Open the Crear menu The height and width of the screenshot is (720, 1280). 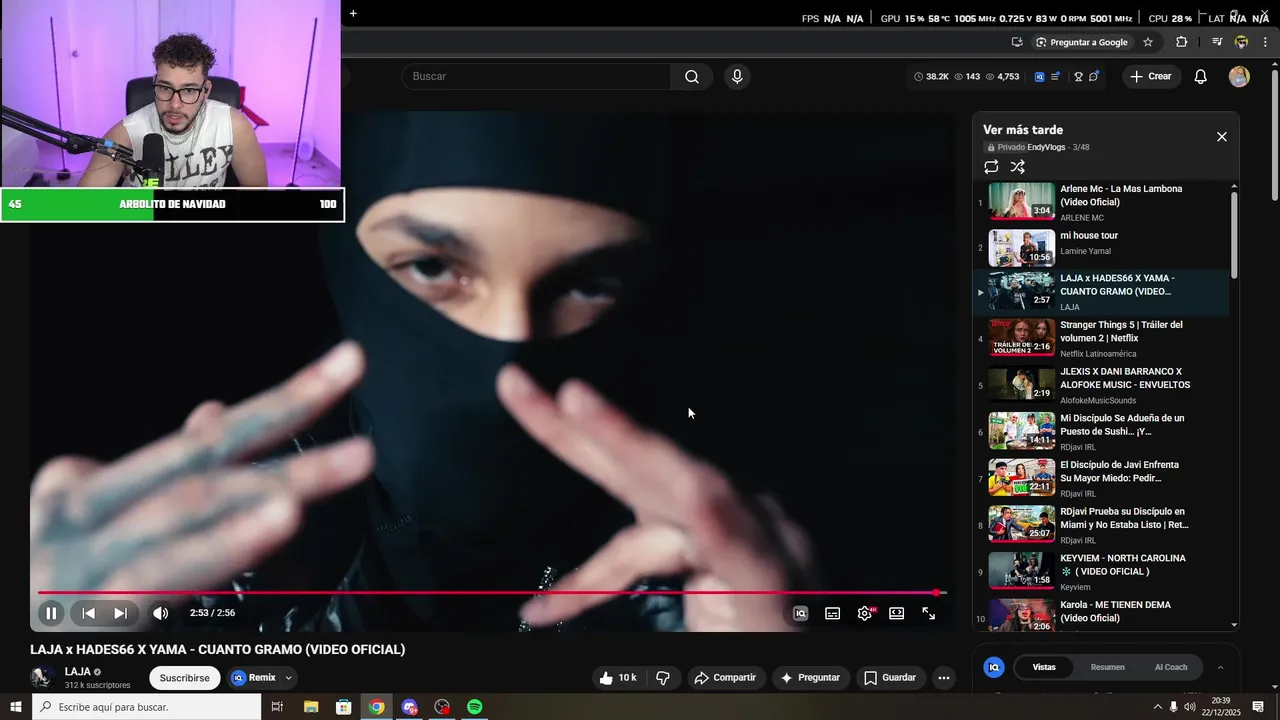[x=1150, y=77]
